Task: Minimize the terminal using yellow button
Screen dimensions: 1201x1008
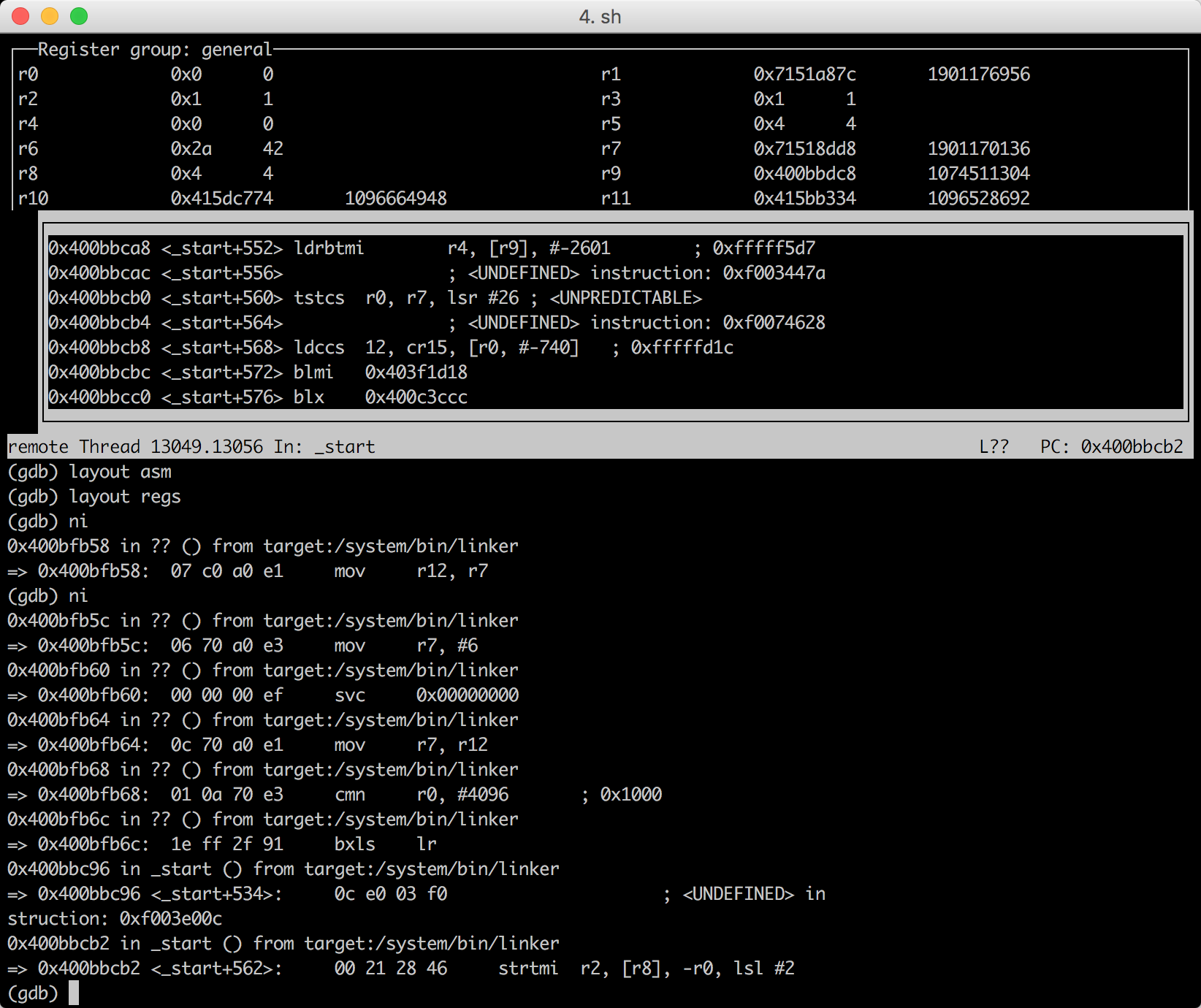Action: [50, 16]
